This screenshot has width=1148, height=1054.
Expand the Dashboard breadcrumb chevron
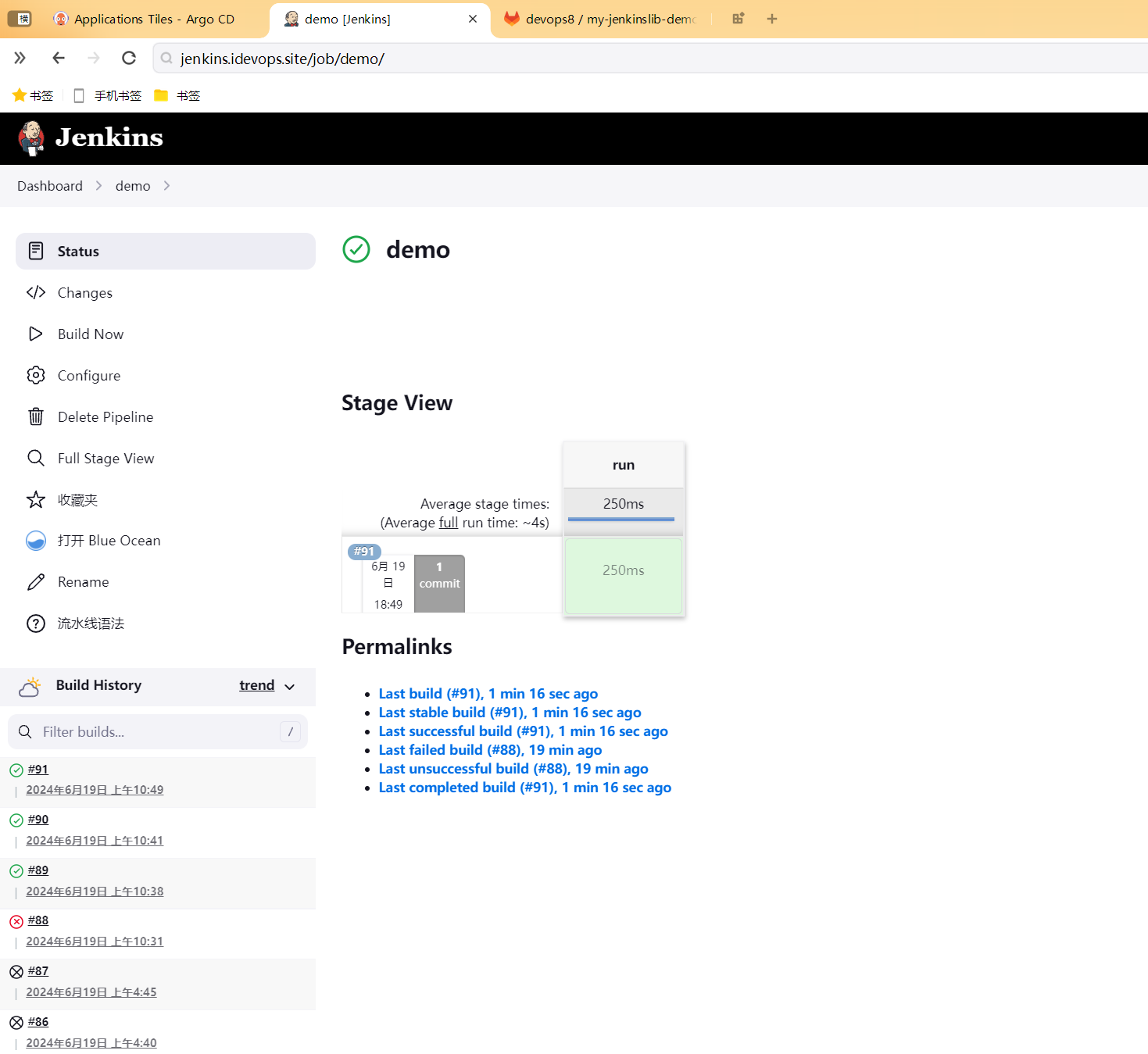(x=98, y=186)
